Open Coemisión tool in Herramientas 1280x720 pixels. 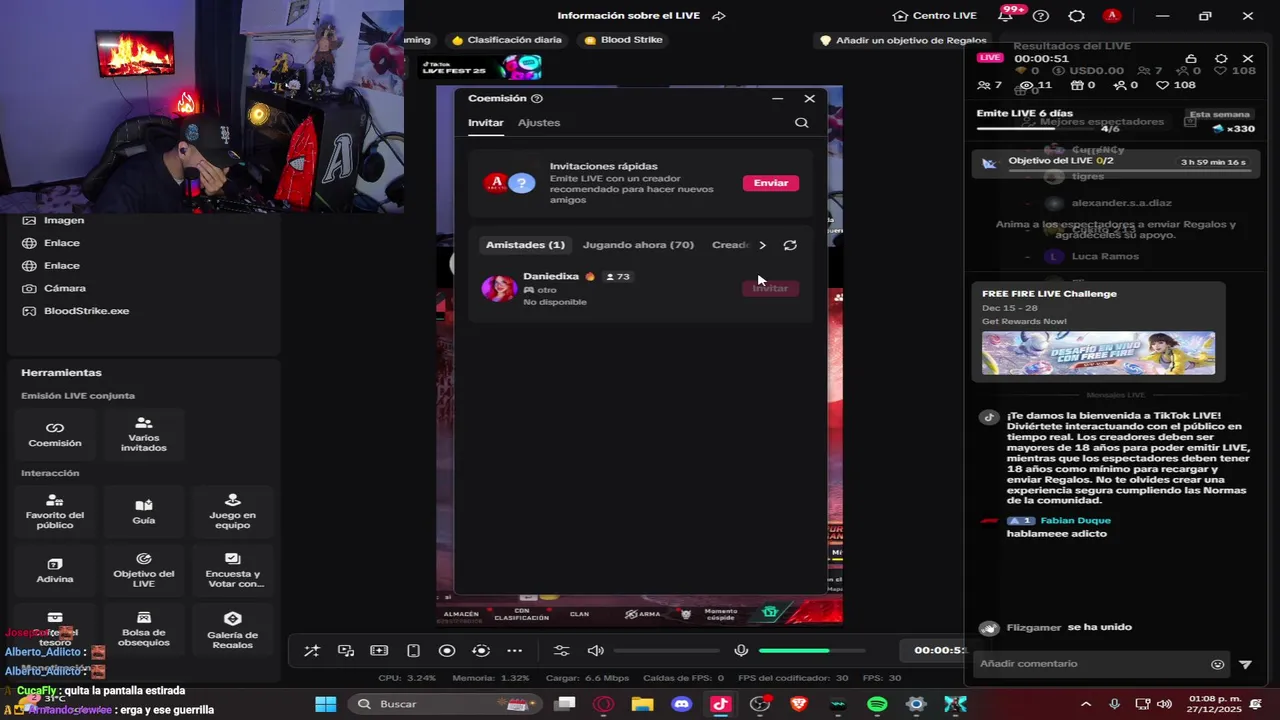pyautogui.click(x=55, y=434)
